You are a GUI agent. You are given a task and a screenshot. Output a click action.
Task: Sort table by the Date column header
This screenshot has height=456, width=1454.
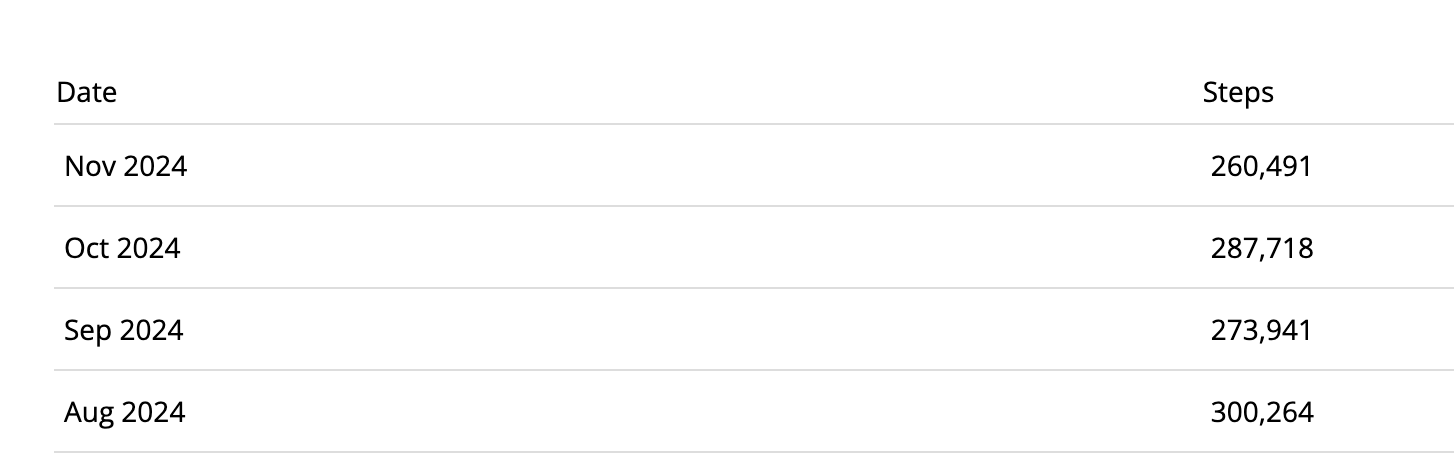point(87,93)
